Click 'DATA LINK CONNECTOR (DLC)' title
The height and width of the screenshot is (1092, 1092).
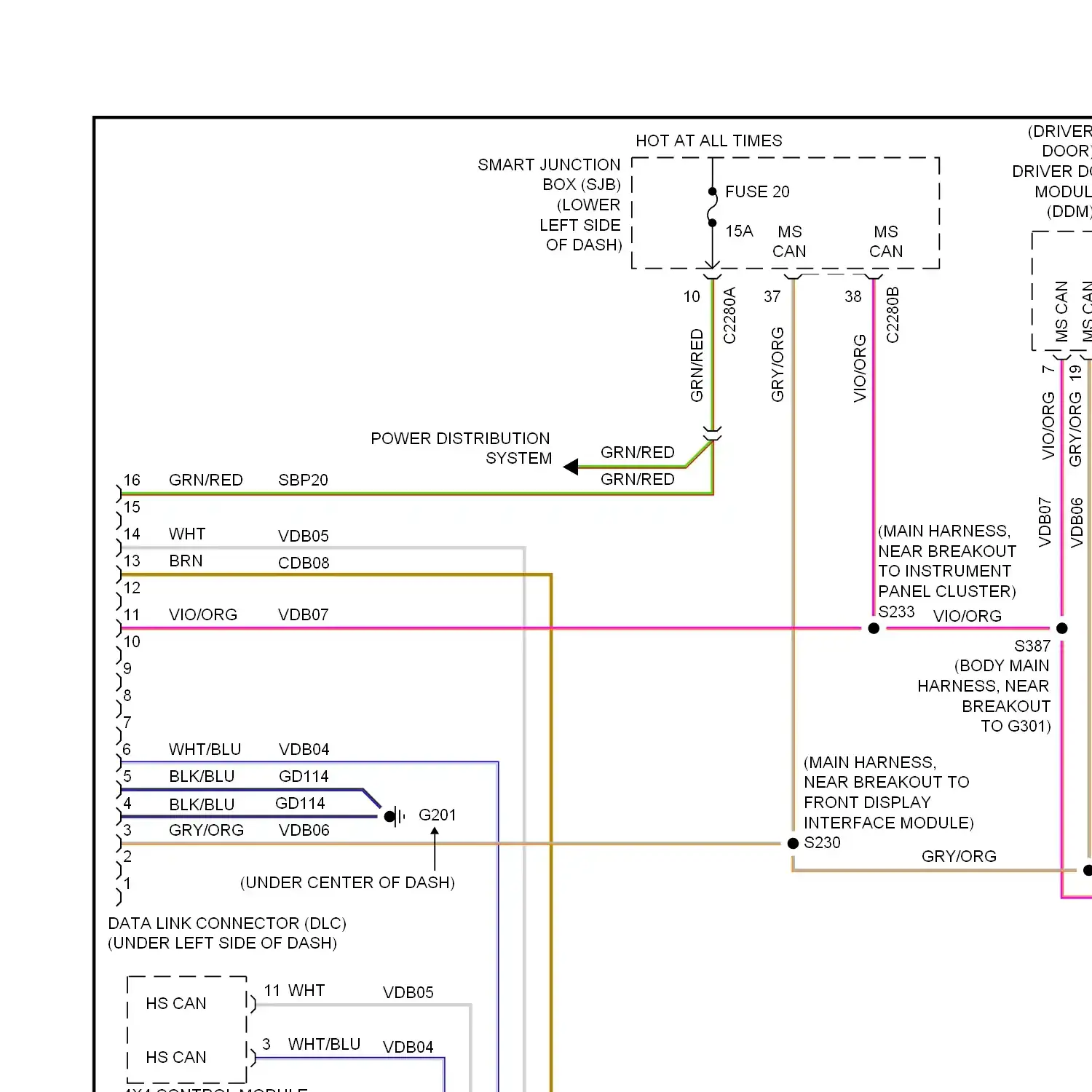coord(227,923)
